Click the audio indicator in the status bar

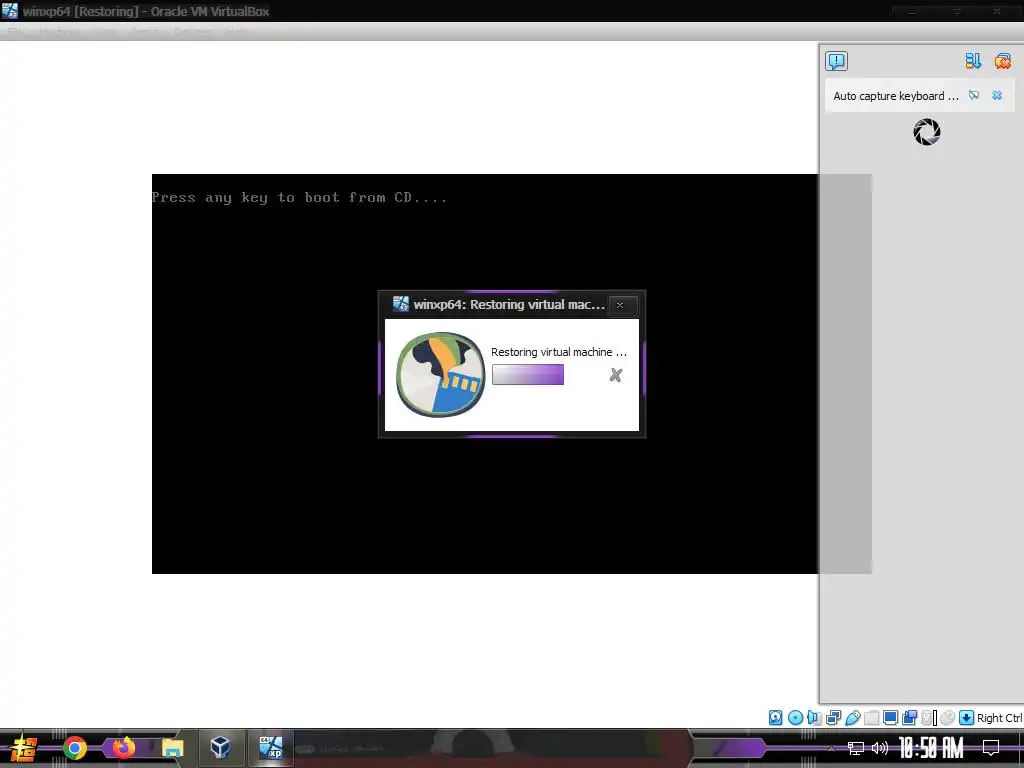[x=814, y=718]
